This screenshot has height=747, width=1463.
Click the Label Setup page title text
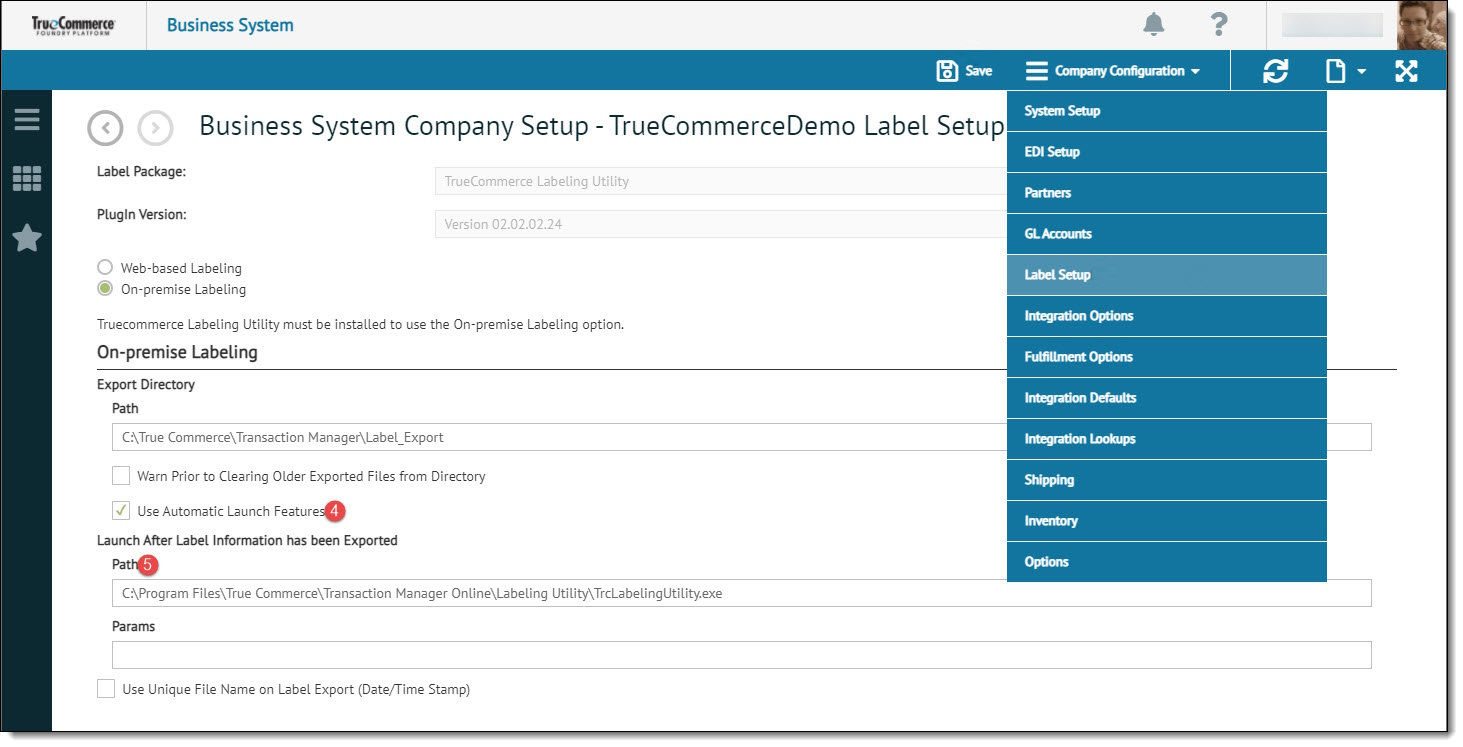pos(601,126)
